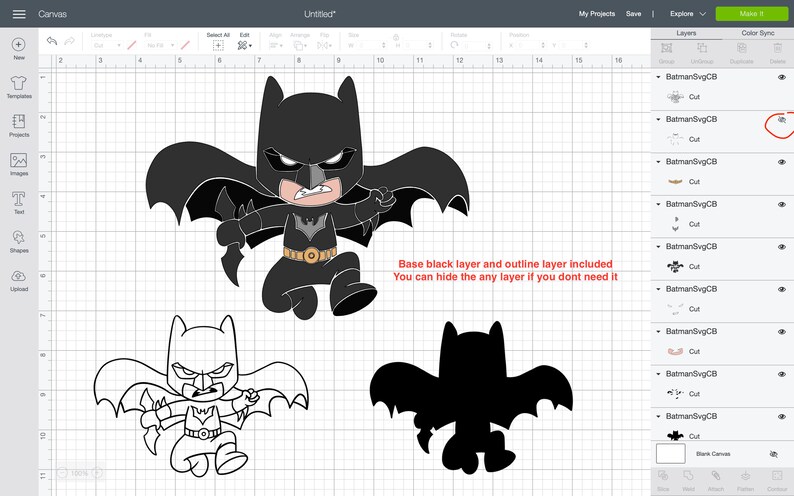This screenshot has width=794, height=496.
Task: Hide the bottom black silhouette layer
Action: [782, 417]
